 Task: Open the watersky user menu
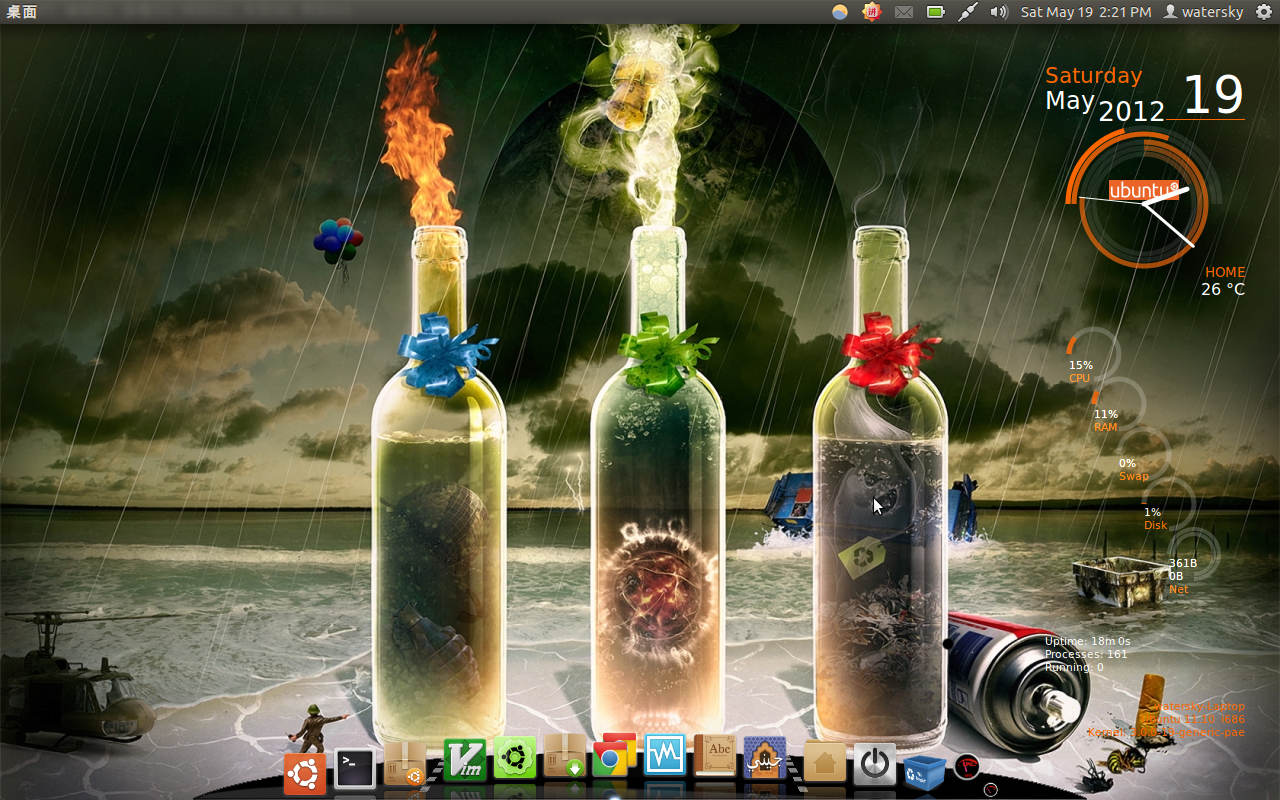(1205, 12)
